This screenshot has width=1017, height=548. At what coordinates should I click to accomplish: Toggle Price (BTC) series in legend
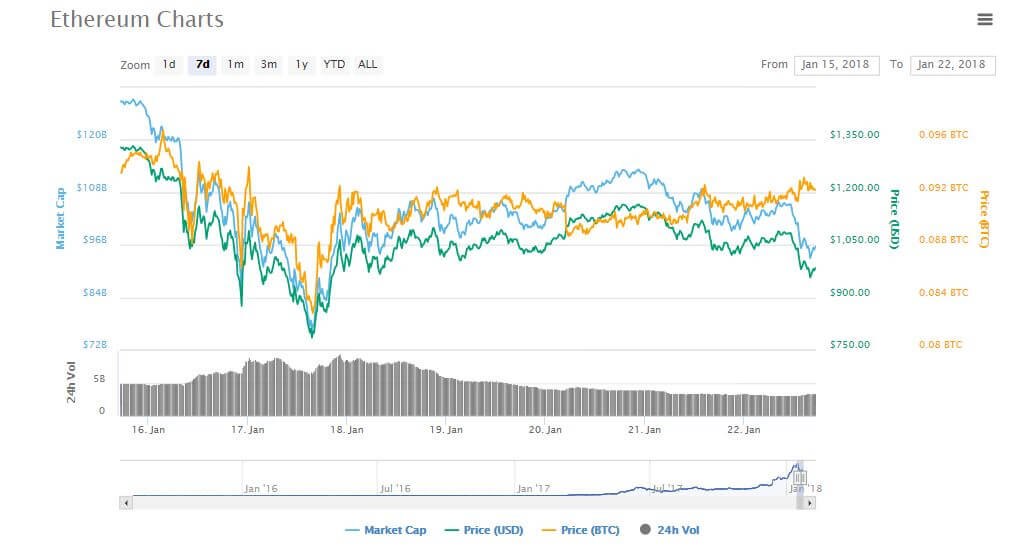coord(580,530)
